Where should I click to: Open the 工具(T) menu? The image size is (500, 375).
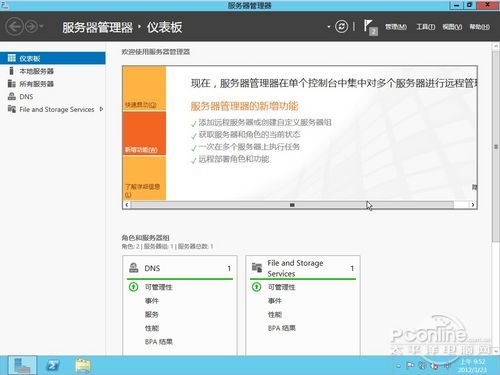click(x=425, y=27)
